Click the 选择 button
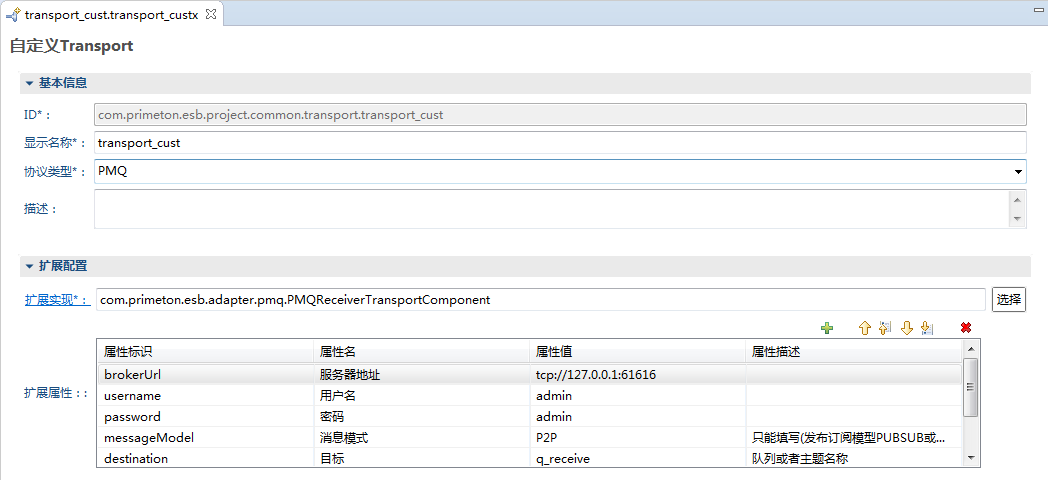The image size is (1048, 480). [x=1009, y=299]
